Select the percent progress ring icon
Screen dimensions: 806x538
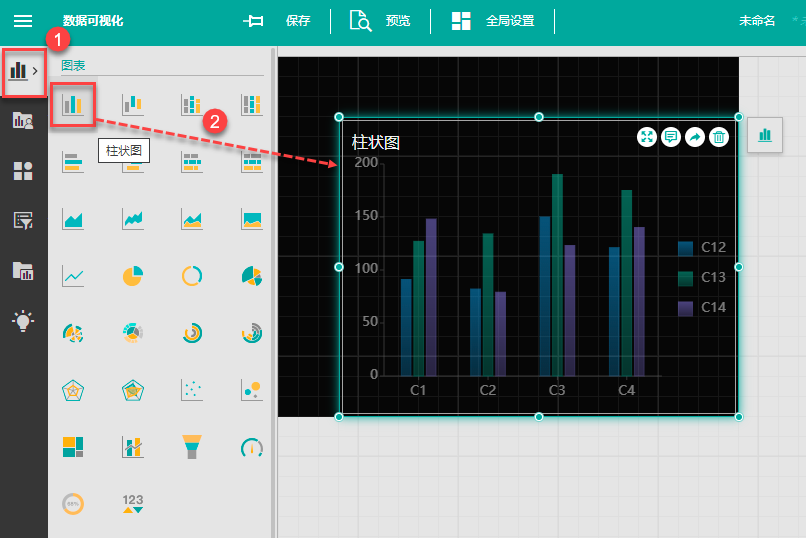(x=72, y=504)
